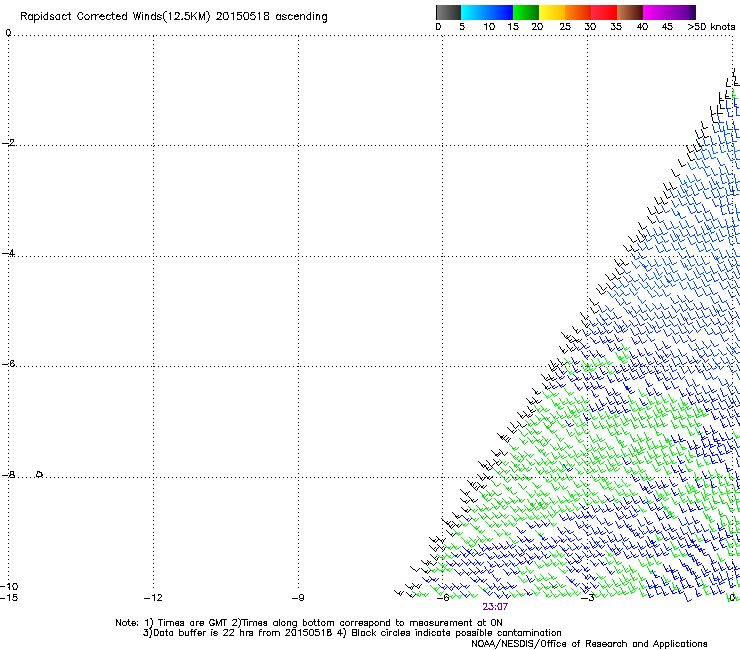Click the '-15' longitude axis label
740x650 pixels.
pos(9,598)
